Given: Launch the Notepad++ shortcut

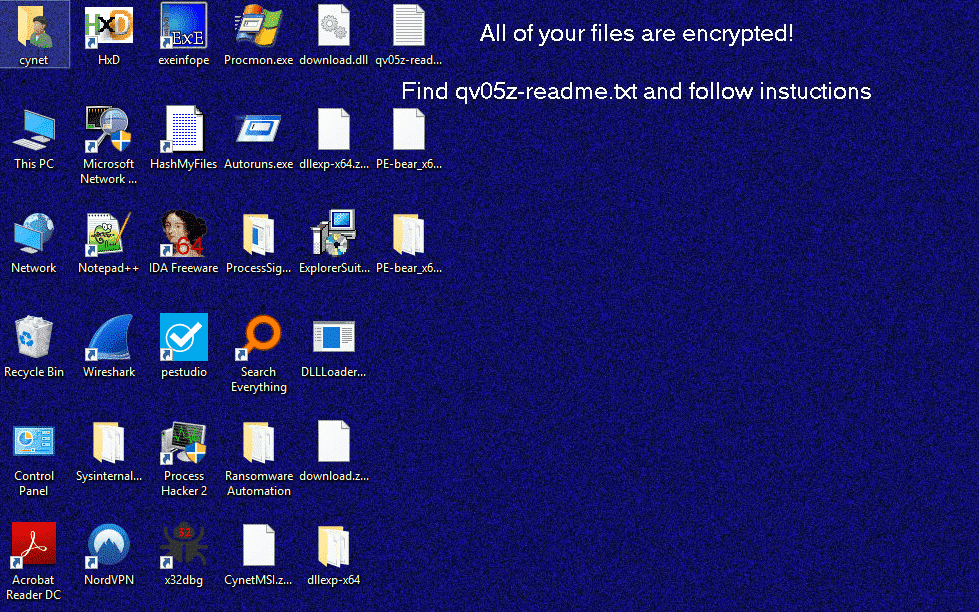Looking at the screenshot, I should coord(109,234).
